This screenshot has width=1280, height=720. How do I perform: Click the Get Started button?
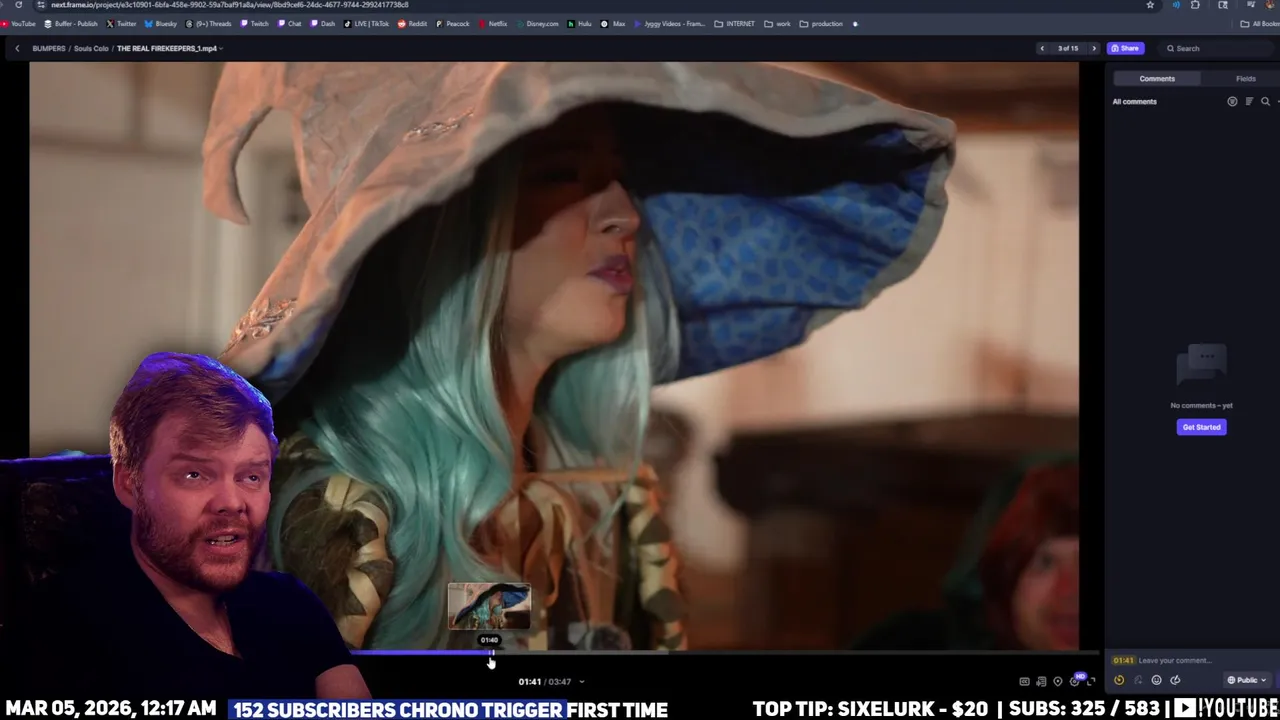[1201, 427]
